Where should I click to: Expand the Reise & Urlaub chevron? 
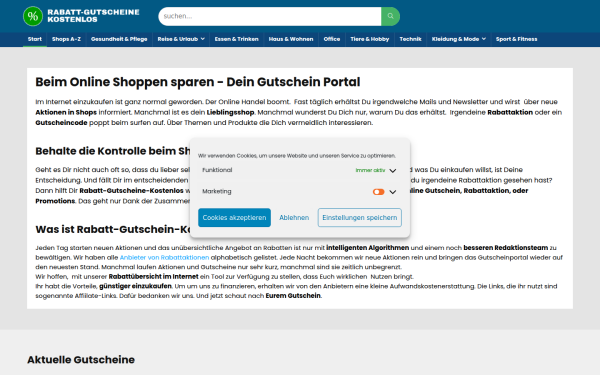(x=202, y=39)
